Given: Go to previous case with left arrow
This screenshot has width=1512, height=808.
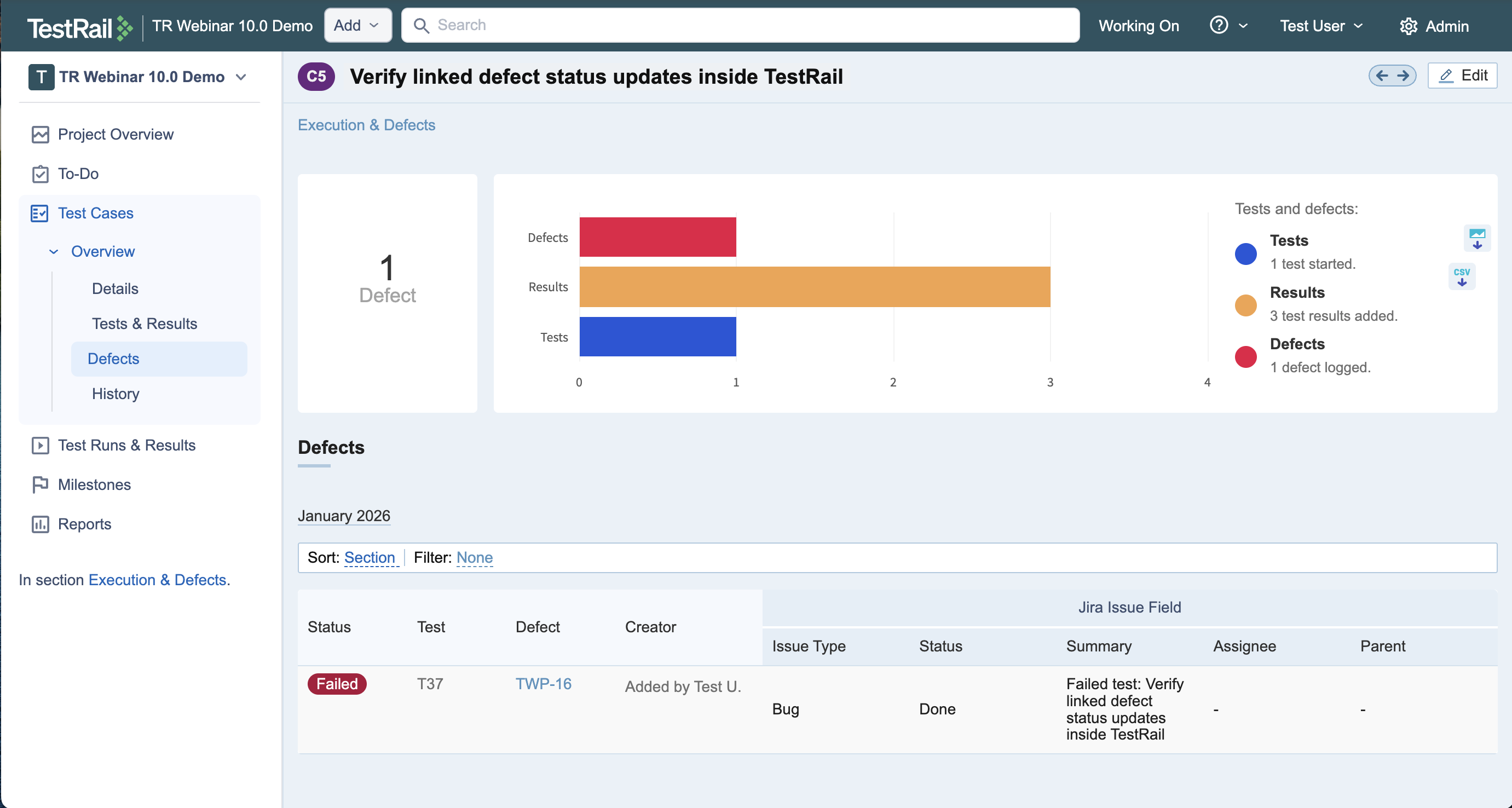Looking at the screenshot, I should click(1382, 76).
